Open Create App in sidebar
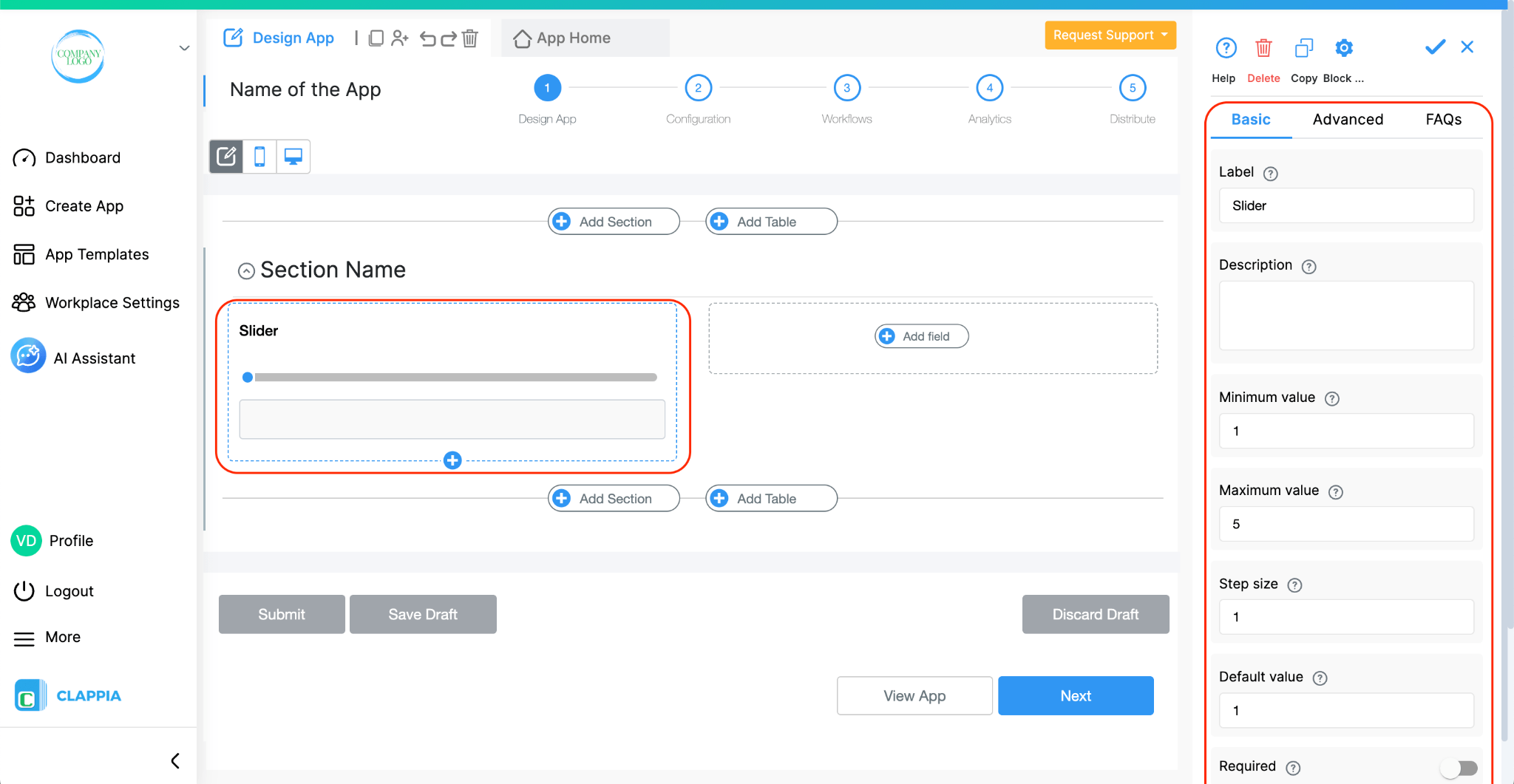Viewport: 1514px width, 784px height. point(68,206)
